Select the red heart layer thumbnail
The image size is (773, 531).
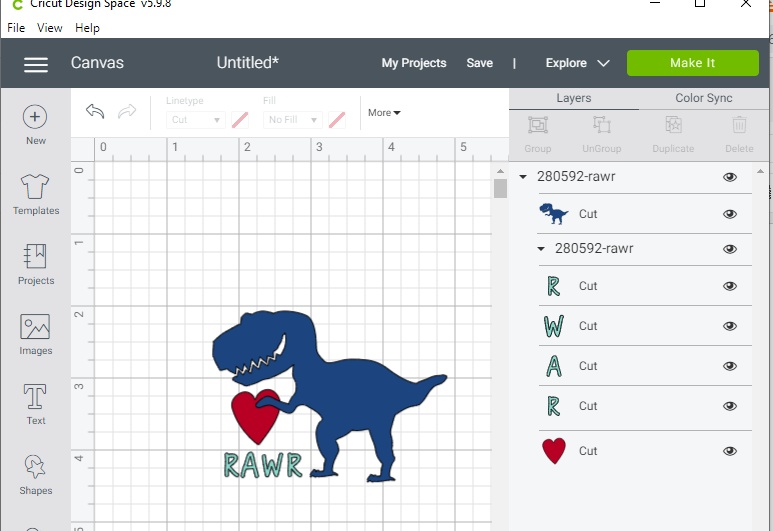click(x=554, y=451)
